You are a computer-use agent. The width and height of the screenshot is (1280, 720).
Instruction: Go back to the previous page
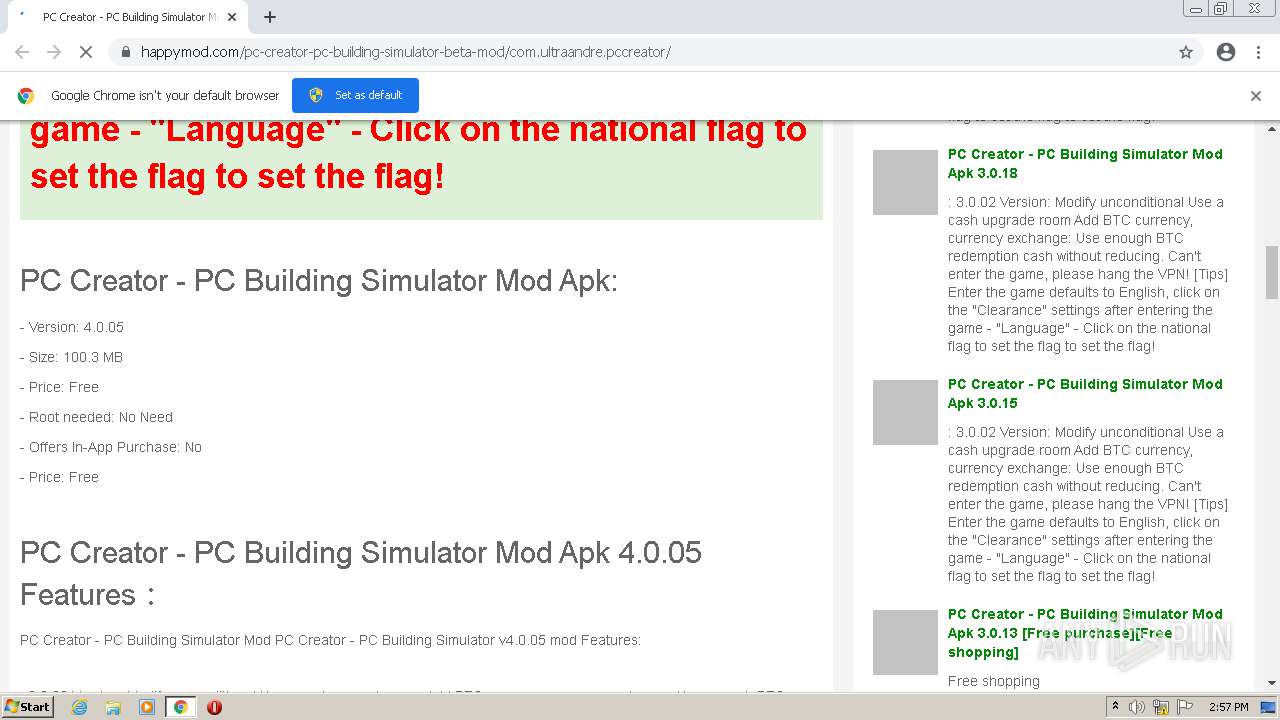(x=22, y=52)
